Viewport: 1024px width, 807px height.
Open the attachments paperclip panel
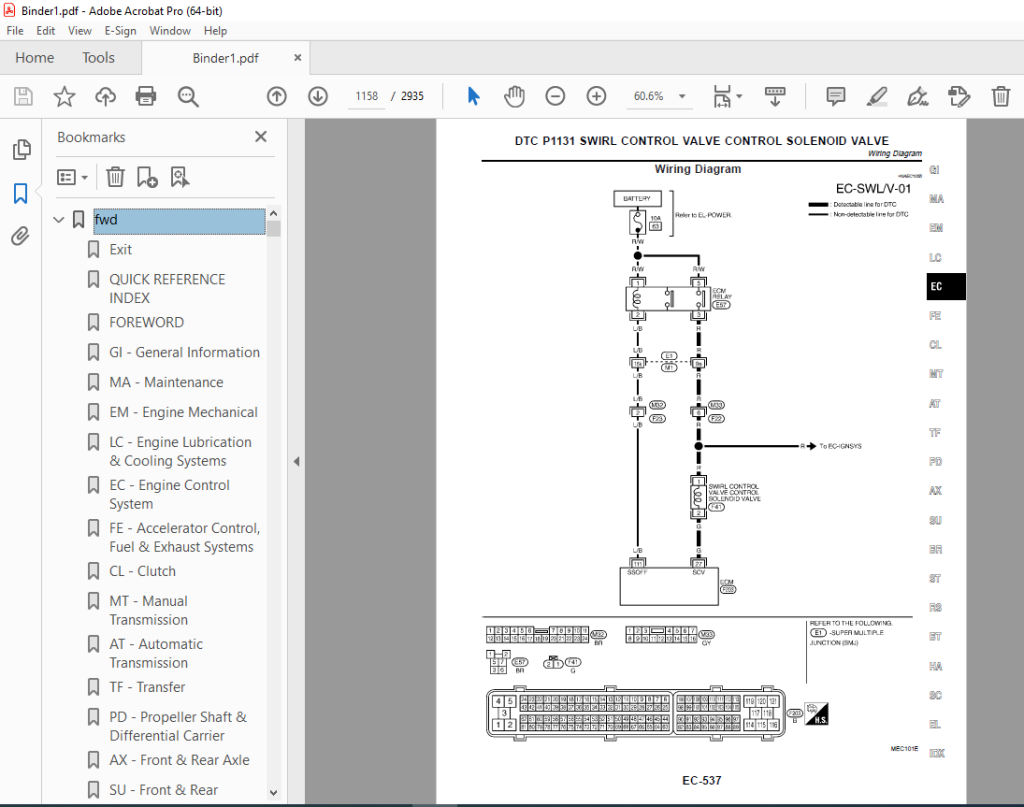[x=21, y=236]
